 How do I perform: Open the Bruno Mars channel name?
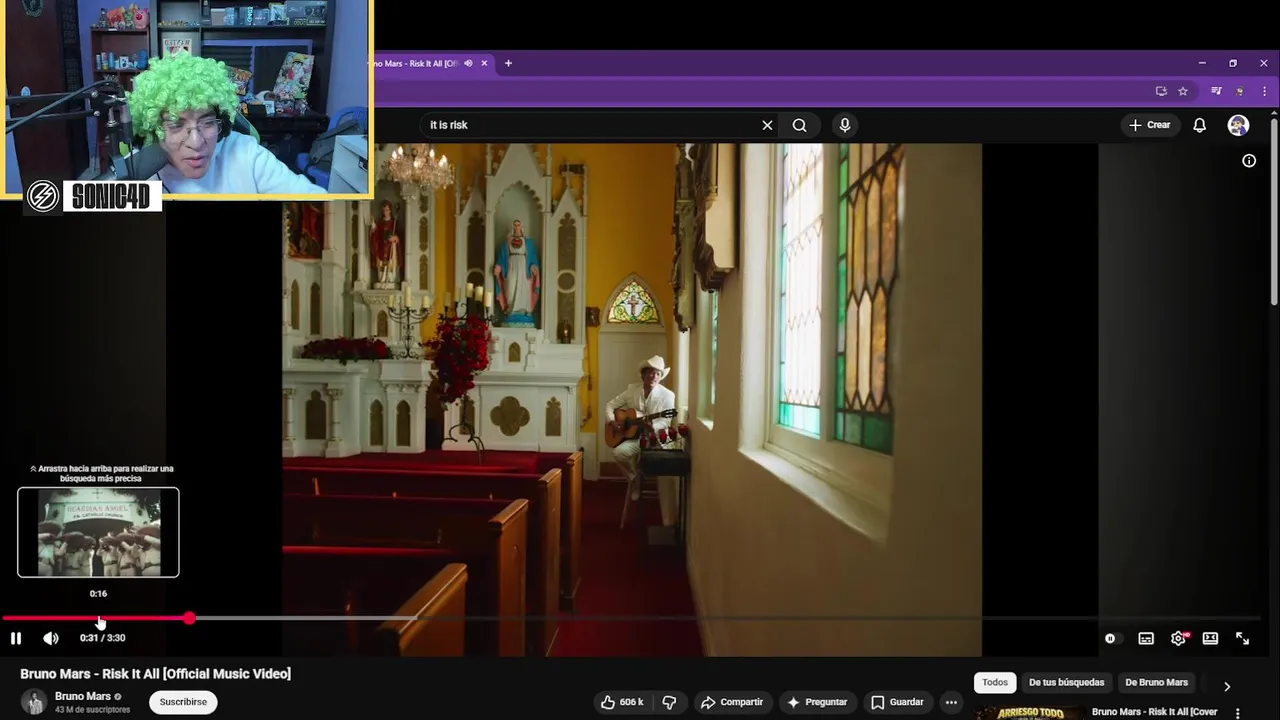[x=83, y=696]
